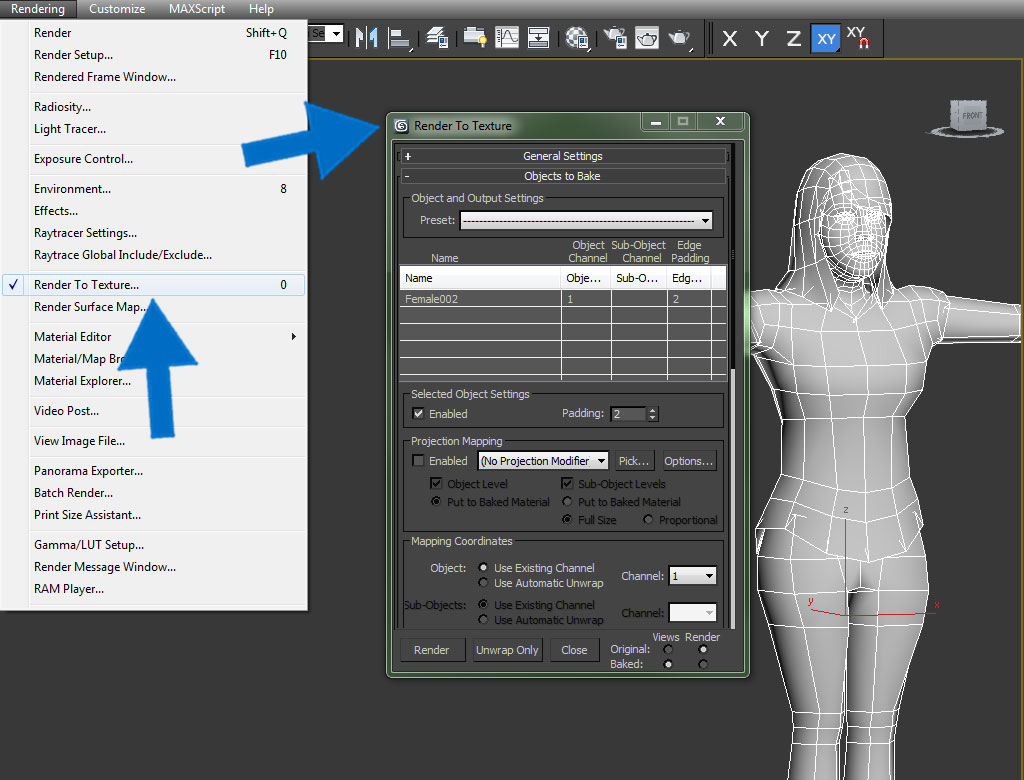Viewport: 1024px width, 780px height.
Task: Uncheck Enabled under Selected Object Settings
Action: click(418, 414)
